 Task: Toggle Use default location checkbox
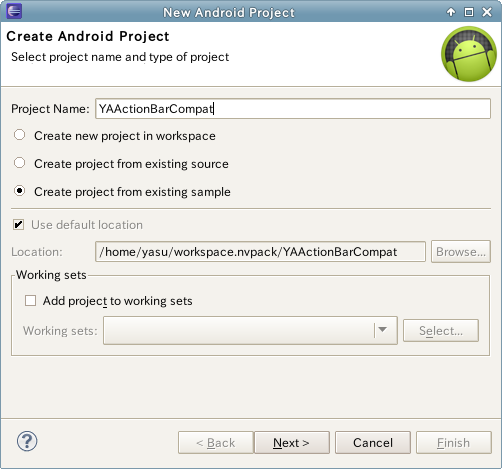click(18, 225)
